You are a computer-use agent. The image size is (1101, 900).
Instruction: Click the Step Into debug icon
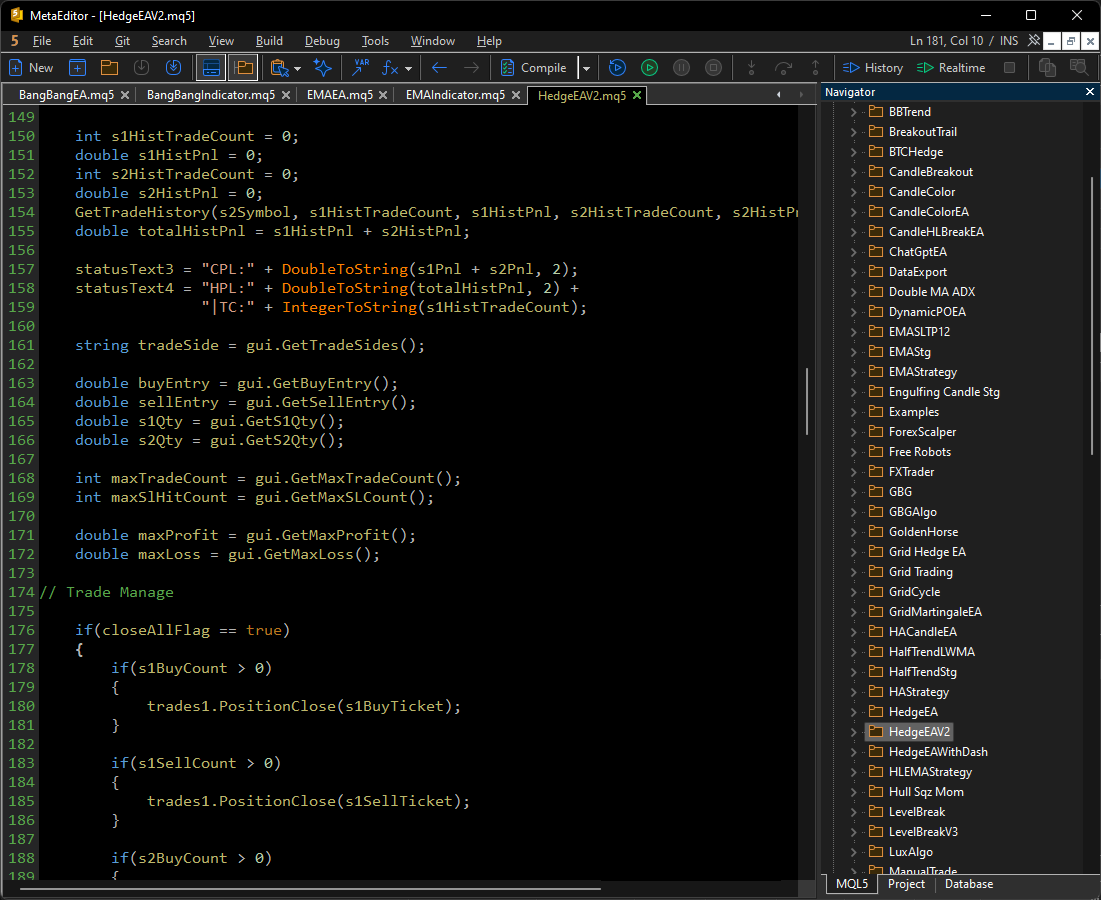(751, 68)
